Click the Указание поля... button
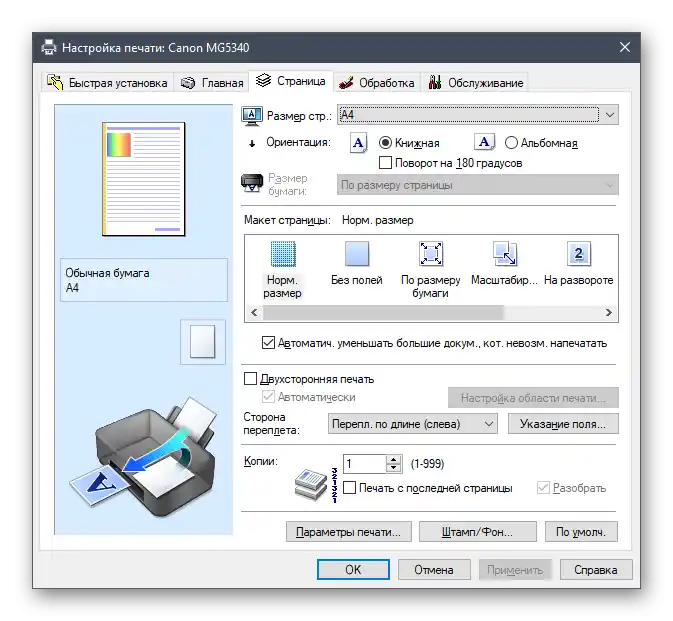The width and height of the screenshot is (673, 621). click(x=563, y=424)
